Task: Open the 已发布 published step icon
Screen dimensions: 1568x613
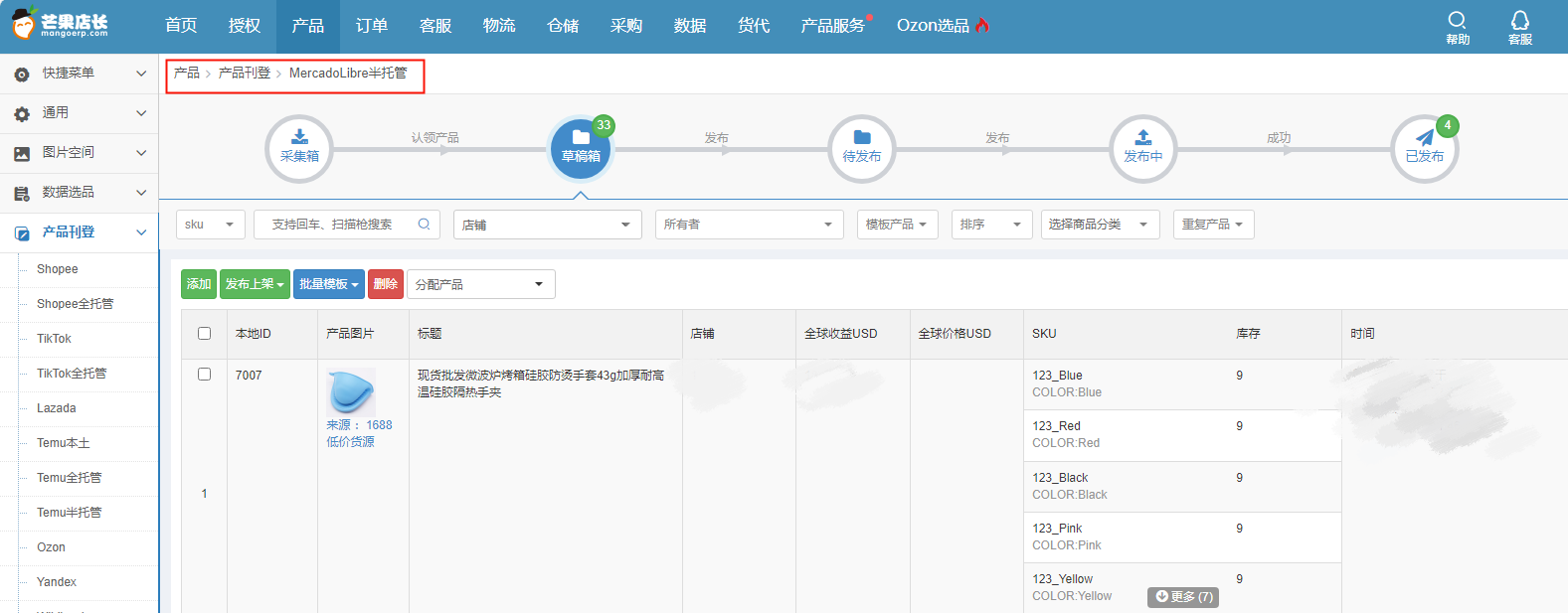Action: 1424,148
